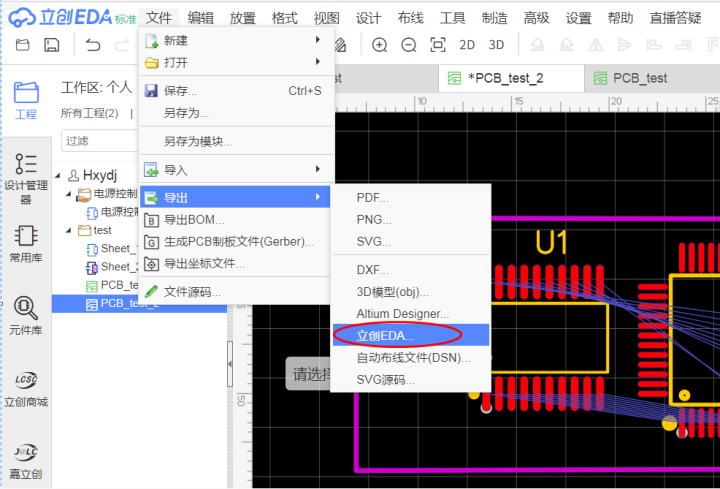Open the 视图 menu
Viewport: 720px width, 489px height.
coord(326,18)
